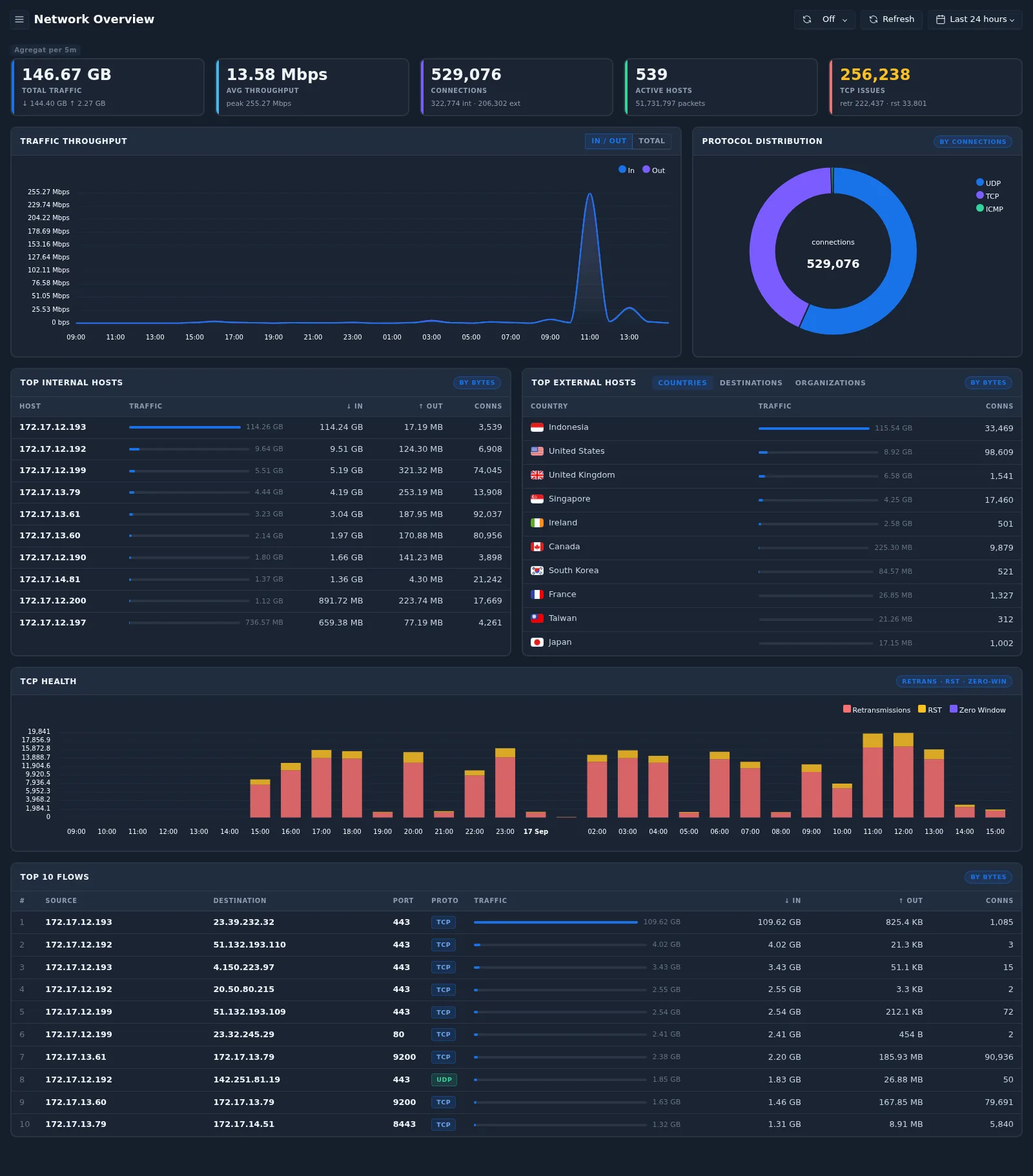Screen dimensions: 1033x1176
Task: Click flow destination 23.39.232.32
Action: click(244, 922)
